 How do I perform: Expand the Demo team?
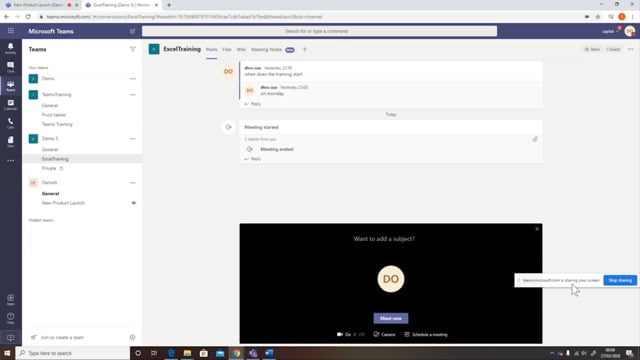pyautogui.click(x=48, y=78)
